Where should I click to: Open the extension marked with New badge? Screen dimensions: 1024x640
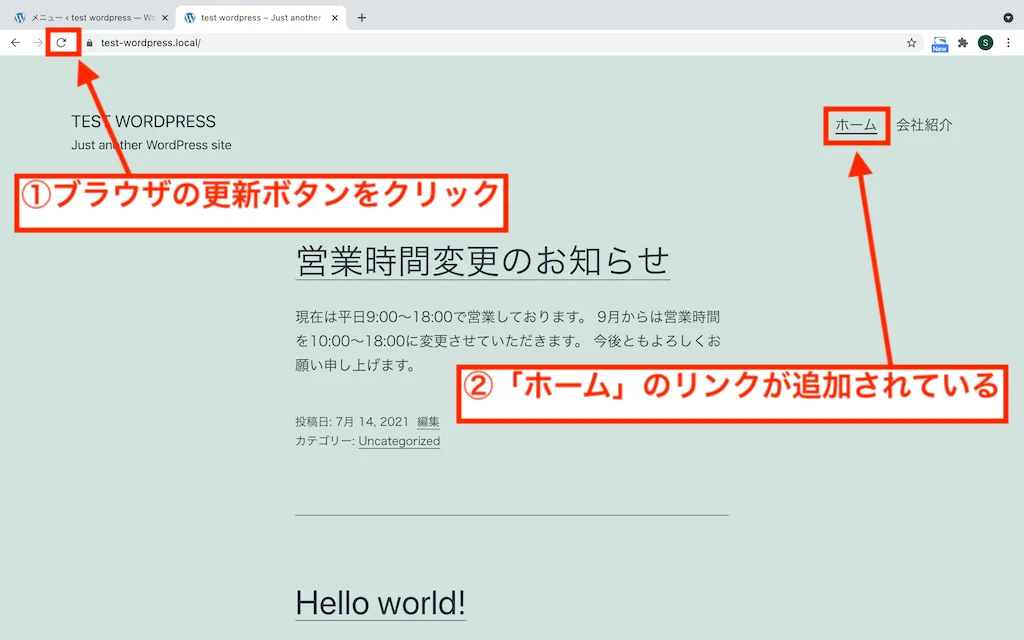tap(938, 43)
